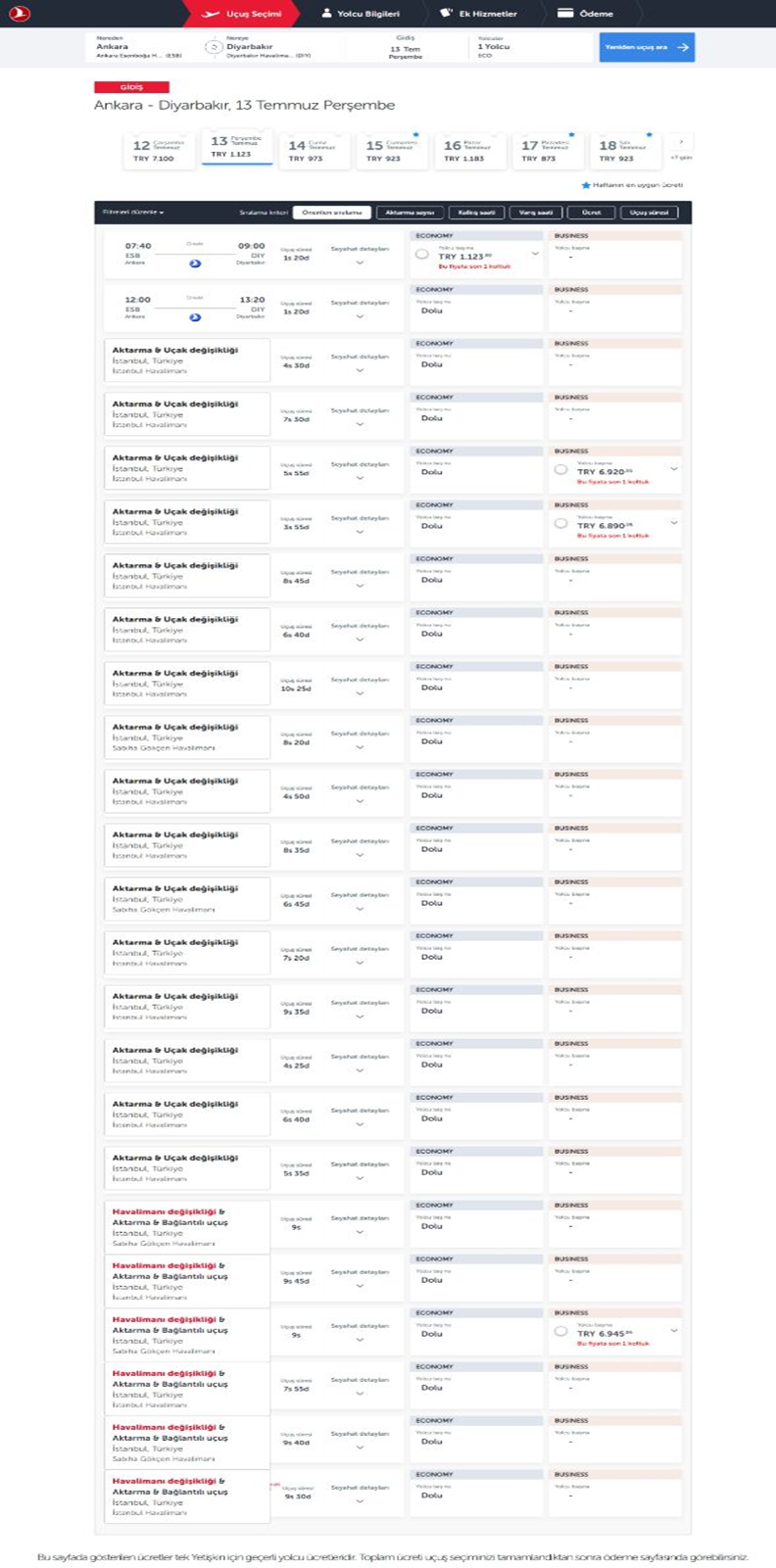Click the Turkish Airlines logo
The height and width of the screenshot is (1568, 776).
point(19,14)
